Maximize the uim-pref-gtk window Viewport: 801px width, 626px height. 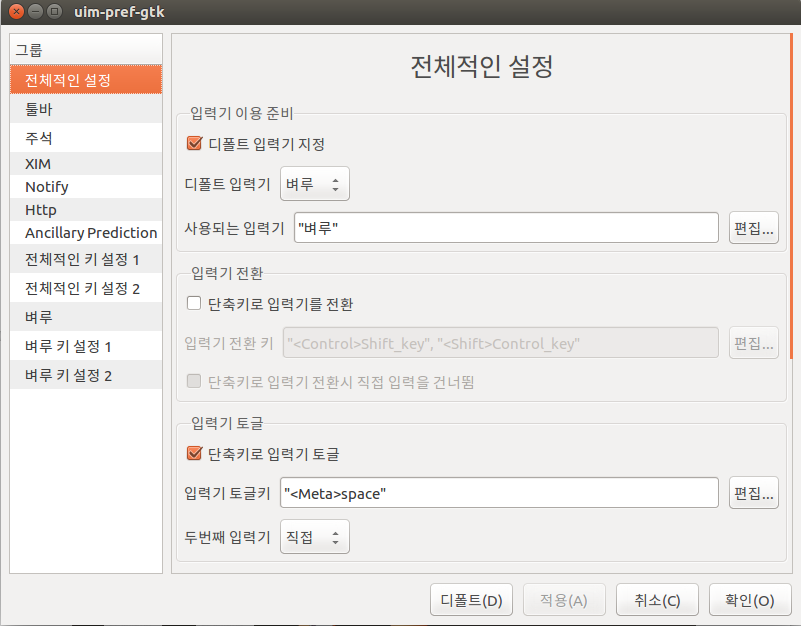[54, 11]
